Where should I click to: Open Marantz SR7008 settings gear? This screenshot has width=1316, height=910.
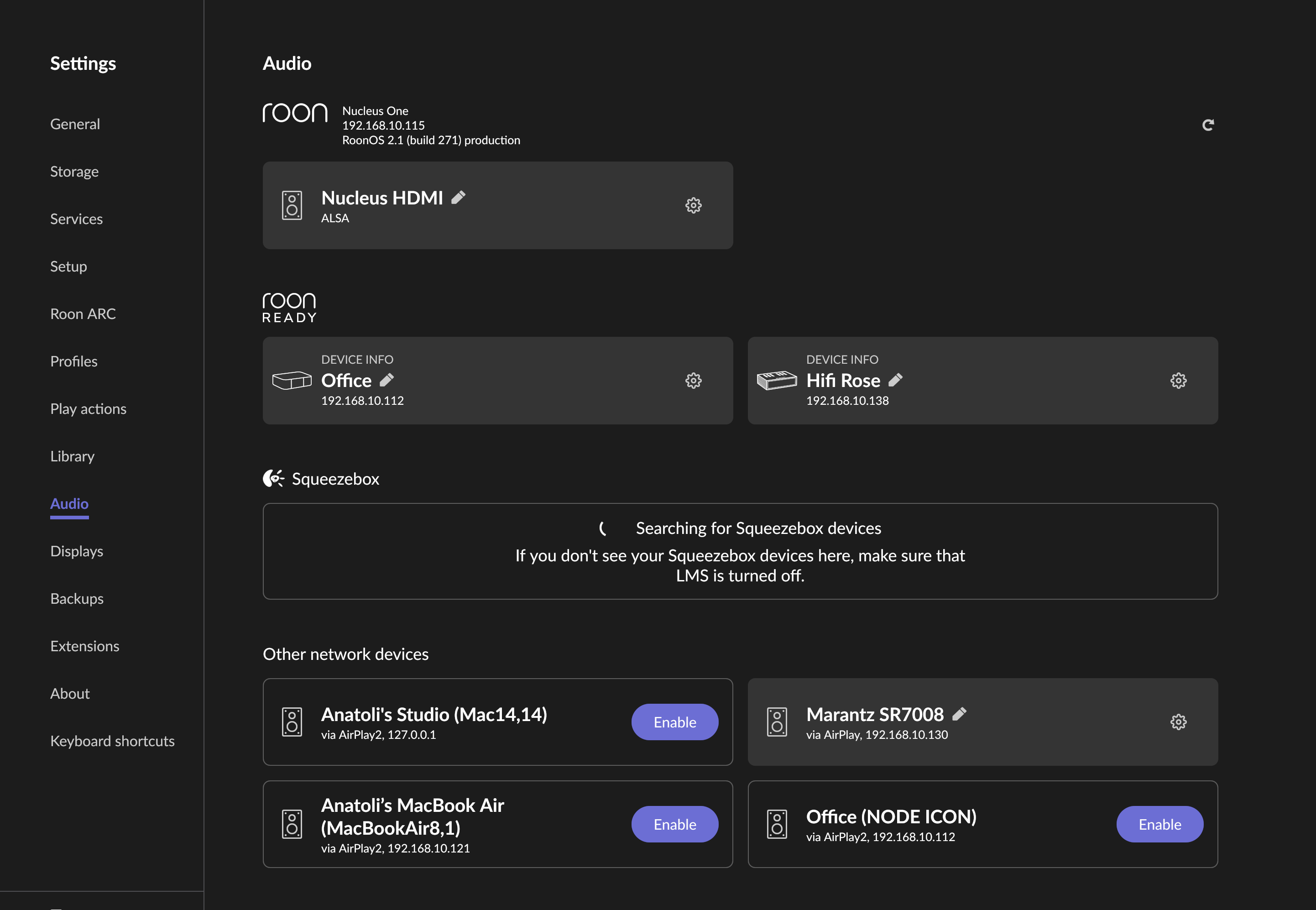(x=1178, y=722)
